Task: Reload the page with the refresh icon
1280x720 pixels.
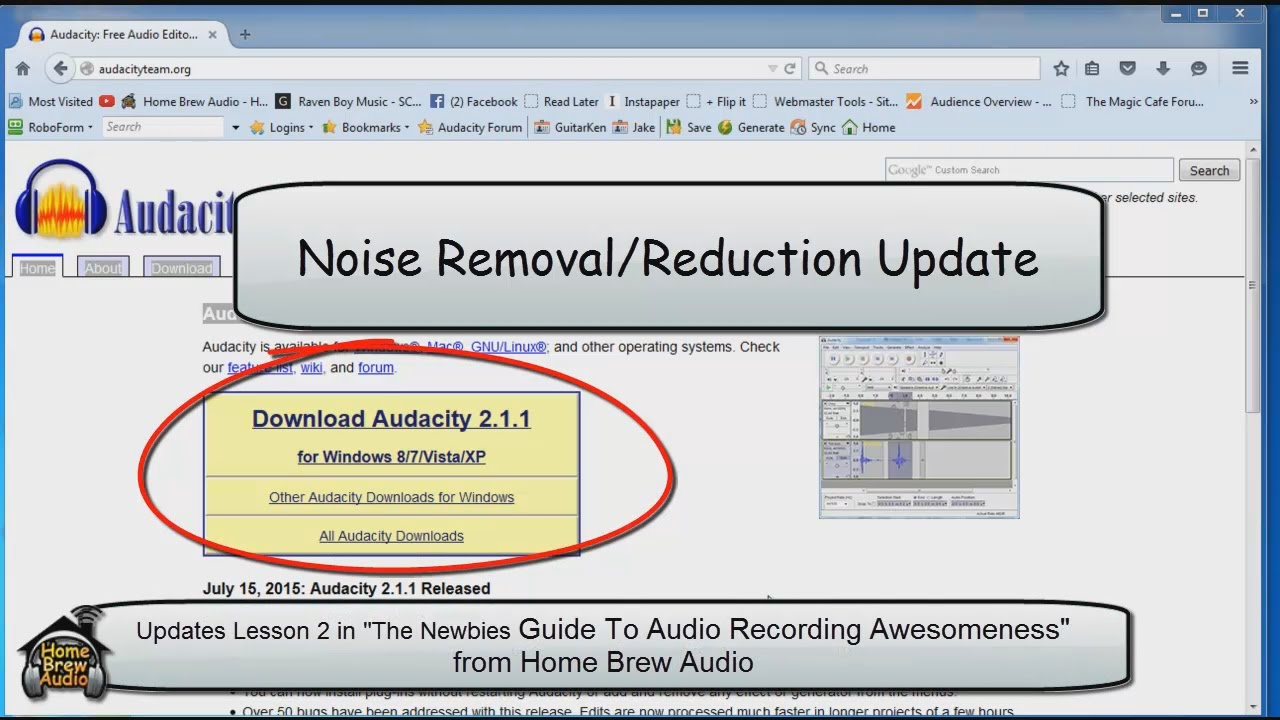Action: (790, 69)
